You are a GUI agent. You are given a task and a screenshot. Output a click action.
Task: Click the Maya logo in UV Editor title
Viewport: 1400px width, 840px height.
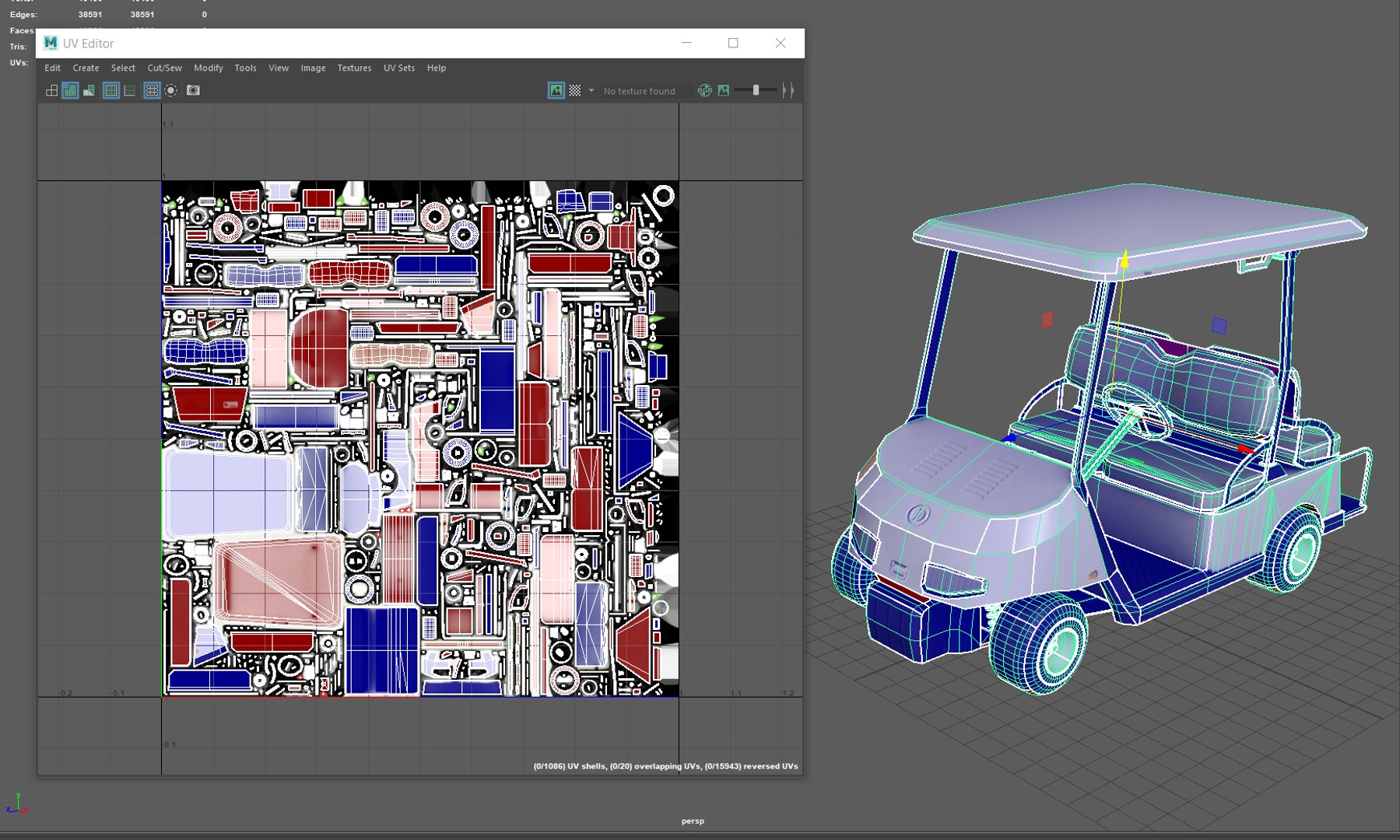click(51, 43)
